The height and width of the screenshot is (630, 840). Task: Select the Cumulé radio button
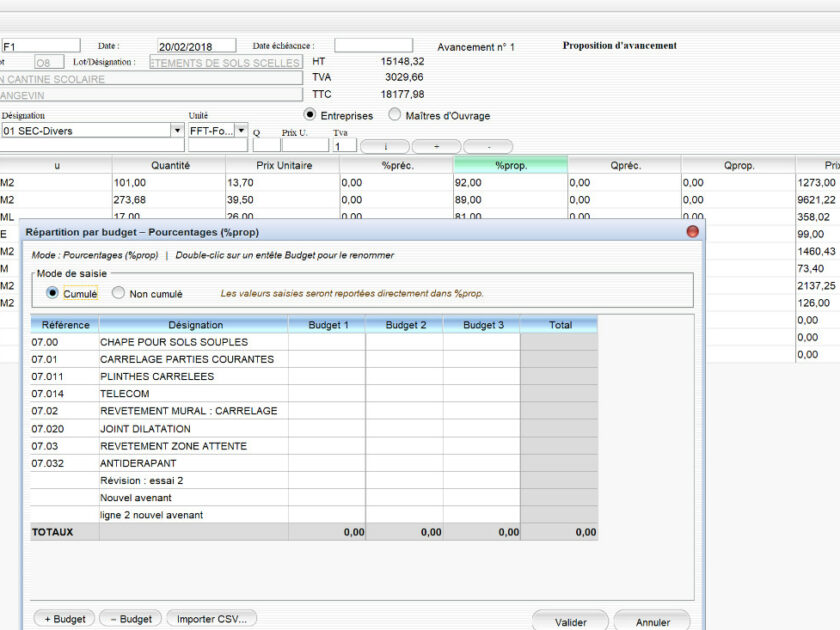click(52, 293)
